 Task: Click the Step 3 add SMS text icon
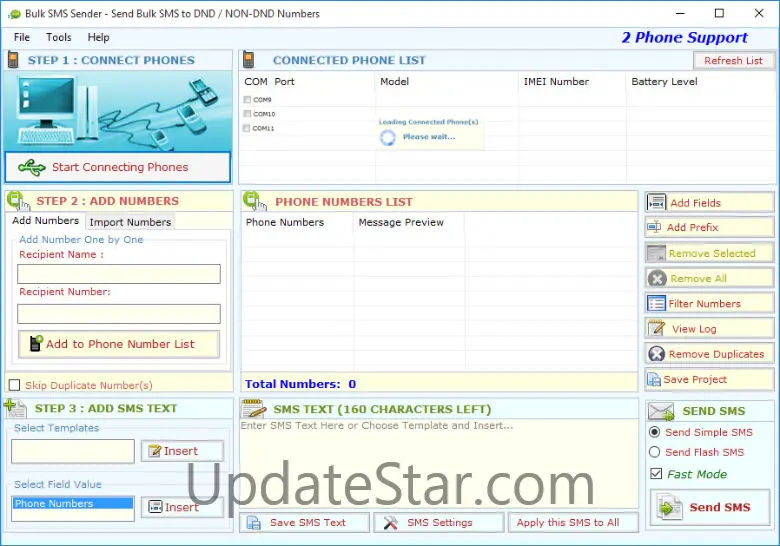pyautogui.click(x=15, y=408)
